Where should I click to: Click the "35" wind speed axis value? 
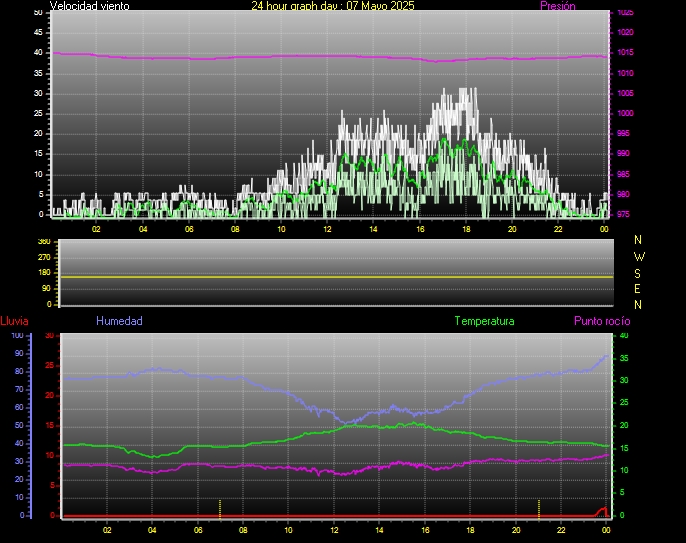[x=38, y=73]
